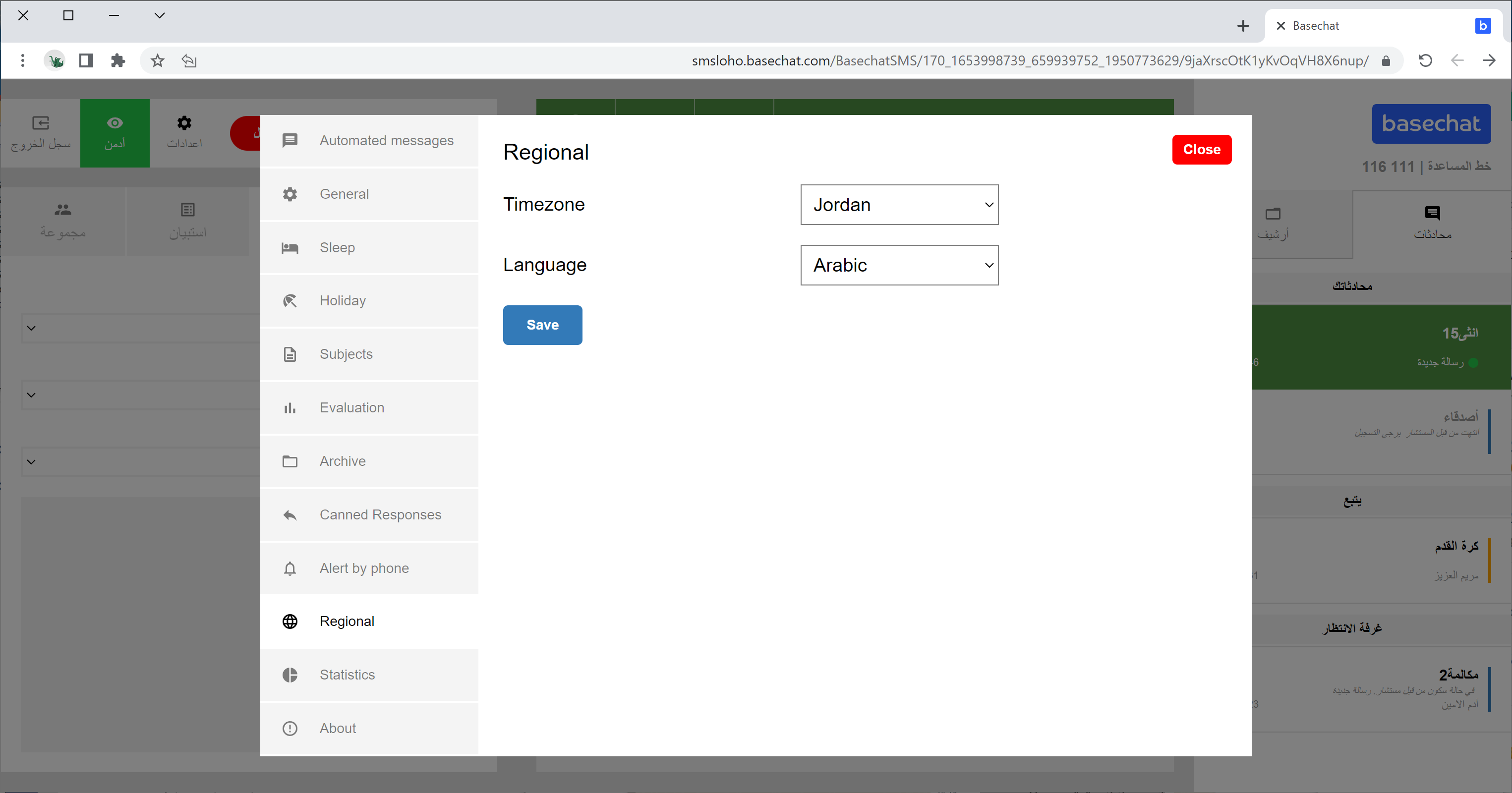Click the blue Save button
Image resolution: width=1512 pixels, height=793 pixels.
click(x=542, y=325)
